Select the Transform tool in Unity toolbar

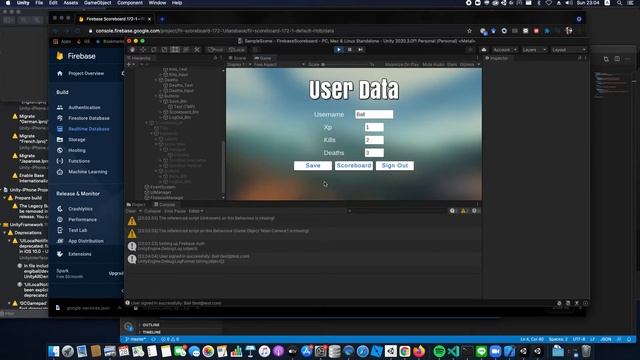(186, 49)
